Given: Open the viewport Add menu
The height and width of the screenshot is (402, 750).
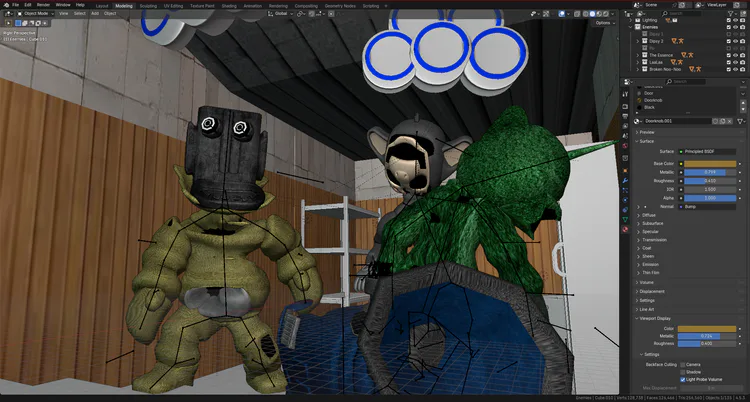Looking at the screenshot, I should pos(95,13).
